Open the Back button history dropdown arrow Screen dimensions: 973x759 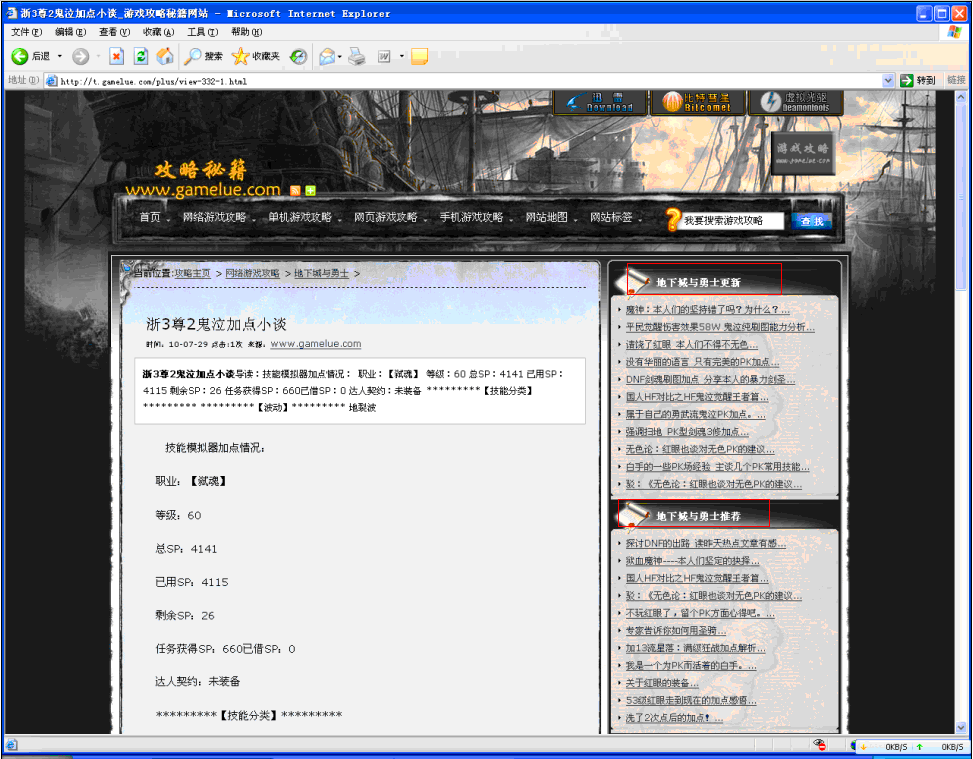(60, 56)
